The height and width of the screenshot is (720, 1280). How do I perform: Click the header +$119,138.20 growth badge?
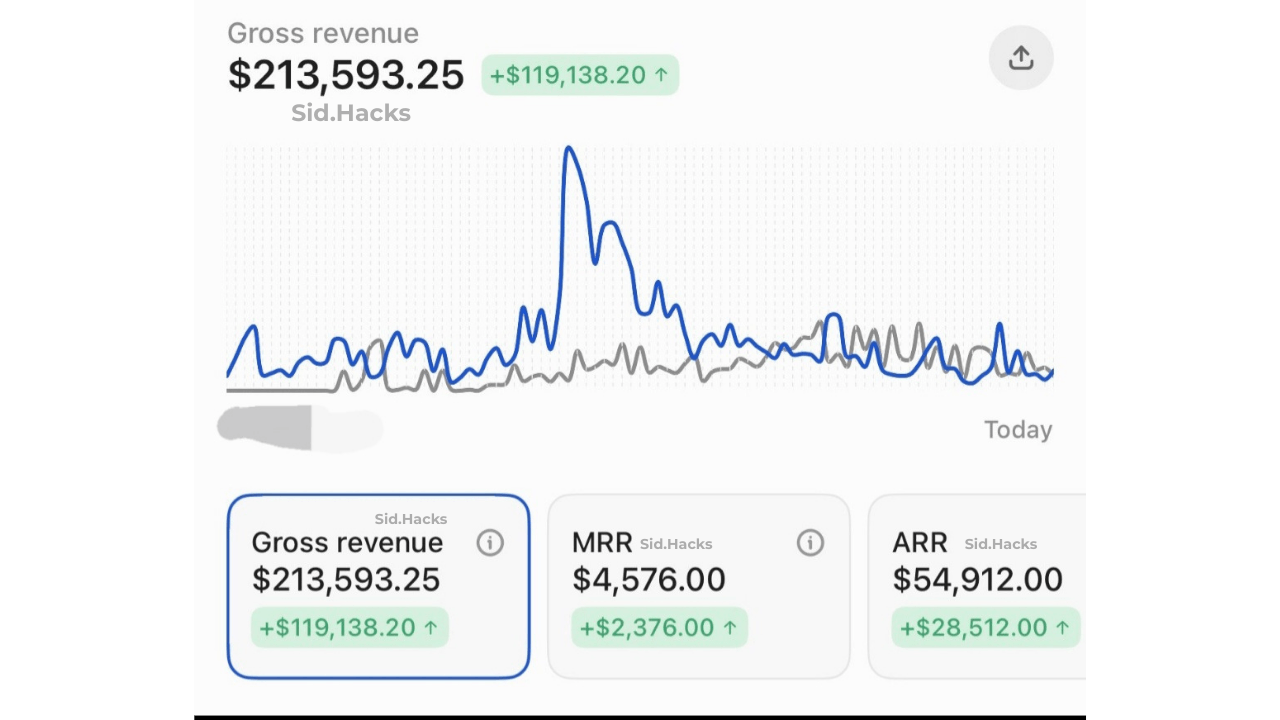[580, 75]
